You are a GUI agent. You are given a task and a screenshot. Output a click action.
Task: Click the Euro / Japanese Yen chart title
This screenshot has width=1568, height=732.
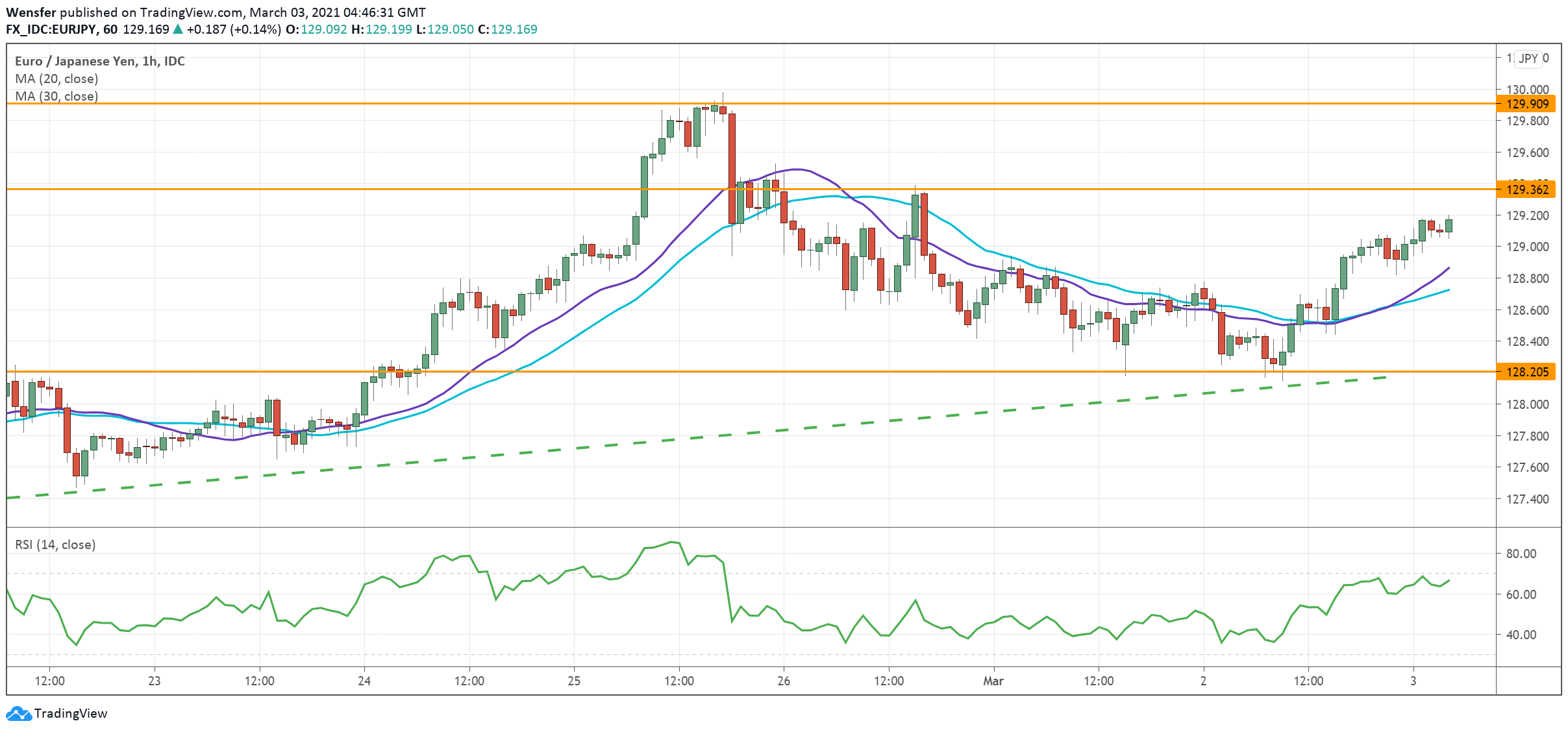coord(99,61)
